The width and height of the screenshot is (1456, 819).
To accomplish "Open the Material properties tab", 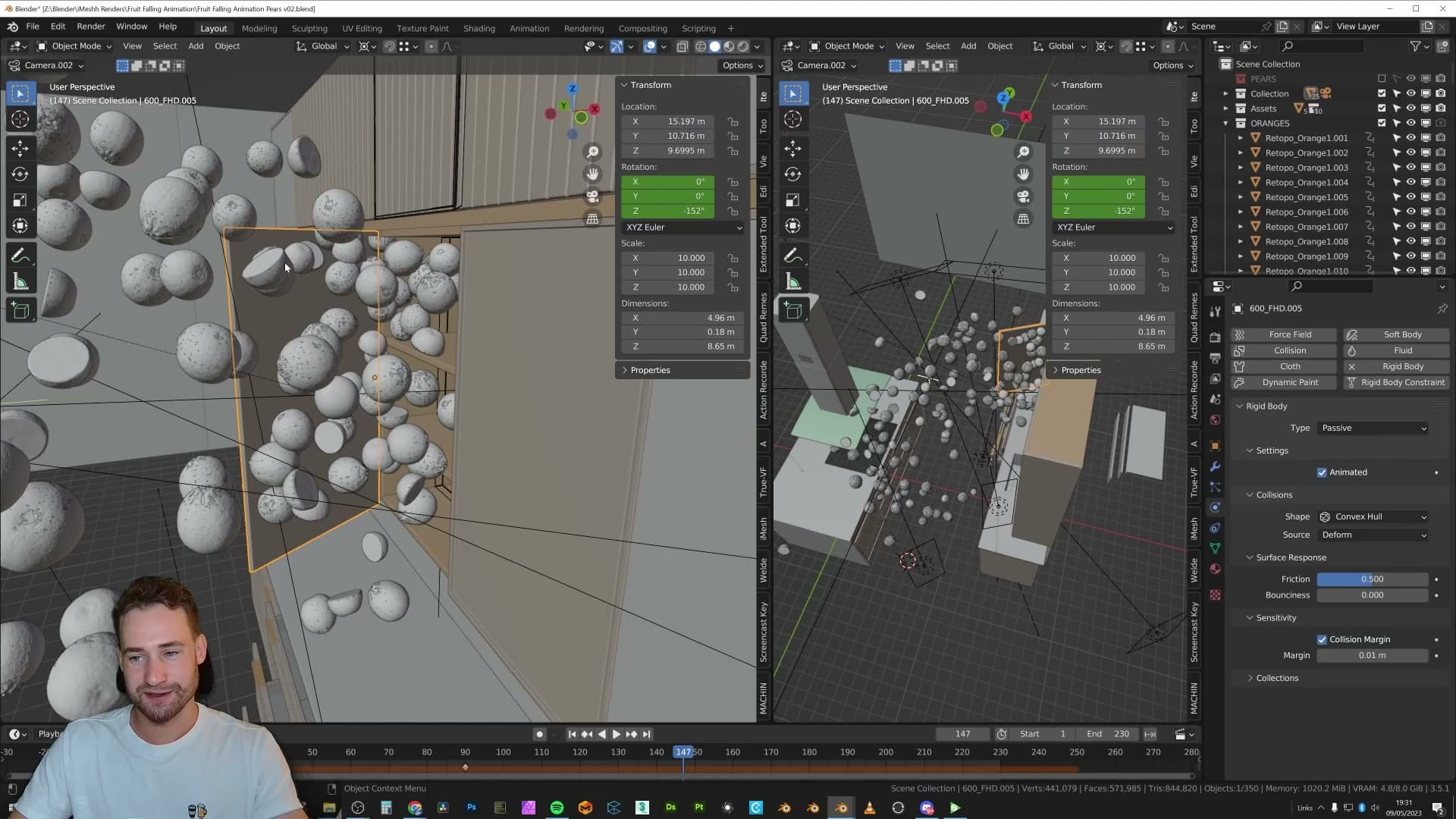I will coord(1215,569).
